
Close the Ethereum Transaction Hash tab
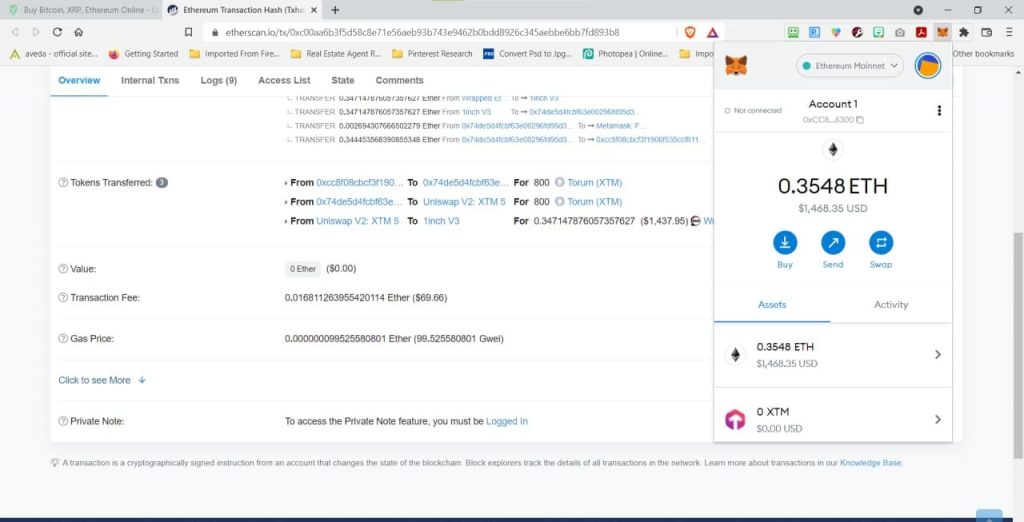click(x=313, y=10)
